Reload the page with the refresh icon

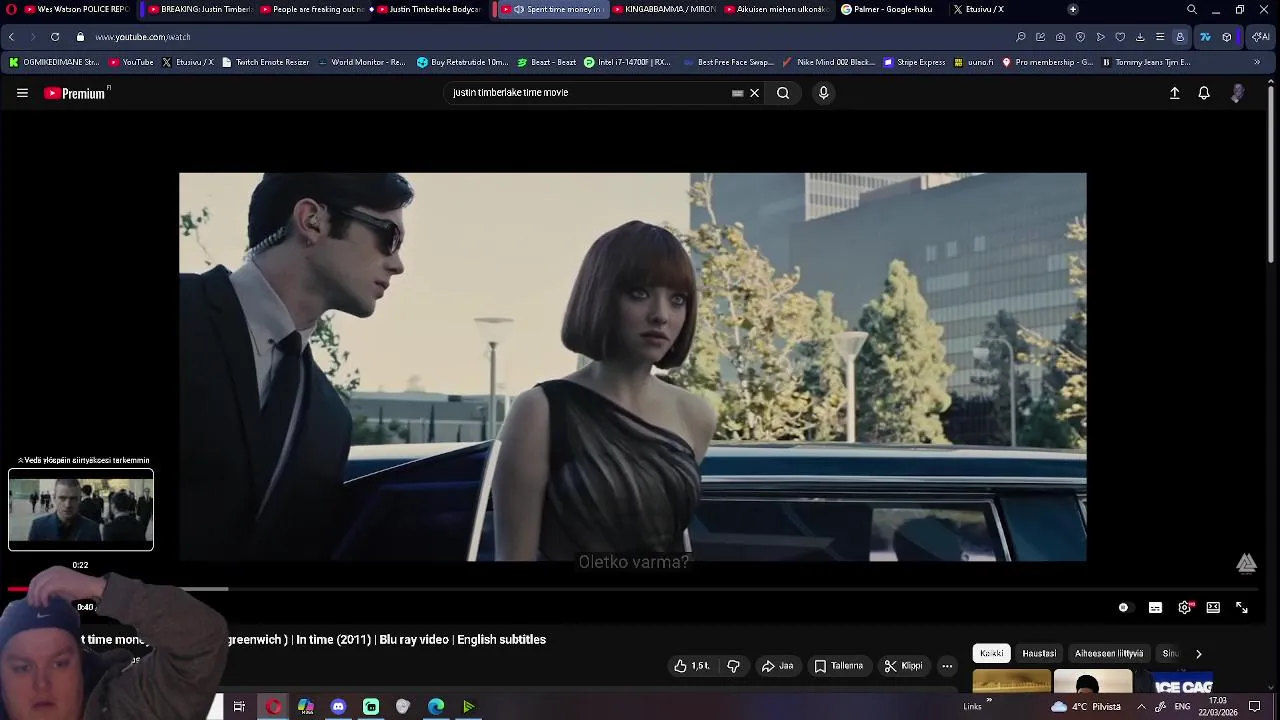pos(54,37)
